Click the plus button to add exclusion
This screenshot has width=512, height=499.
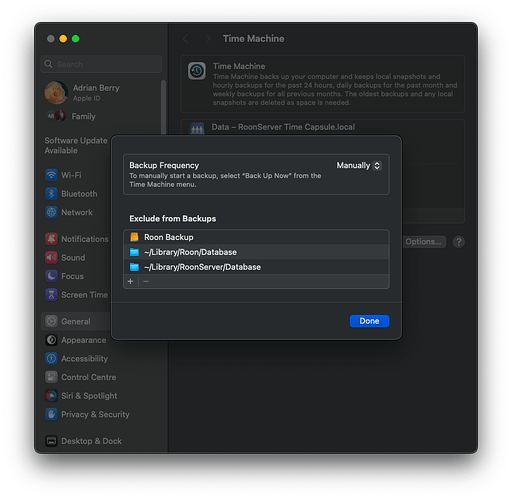[130, 282]
